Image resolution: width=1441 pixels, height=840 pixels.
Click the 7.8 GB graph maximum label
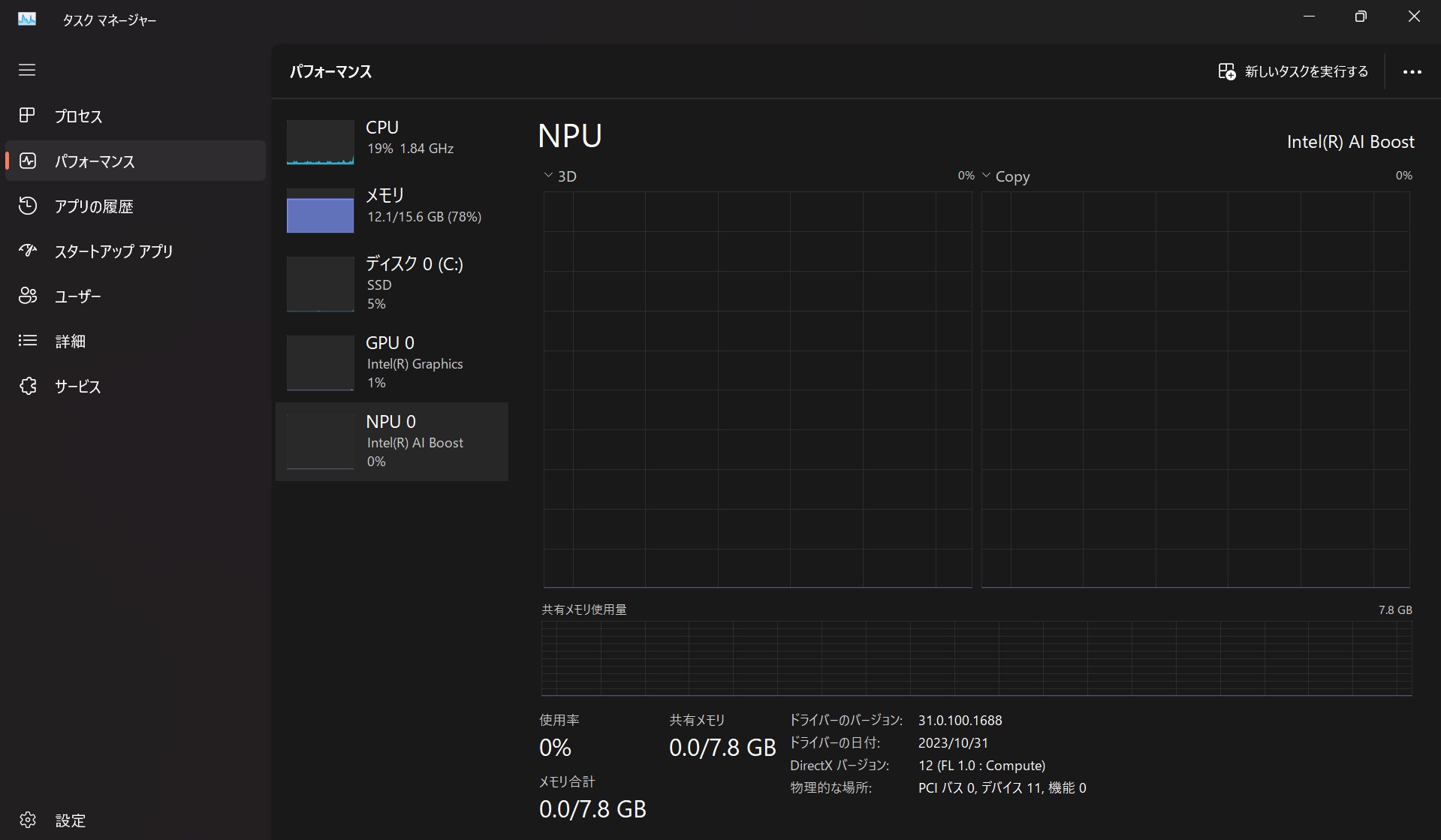point(1395,610)
